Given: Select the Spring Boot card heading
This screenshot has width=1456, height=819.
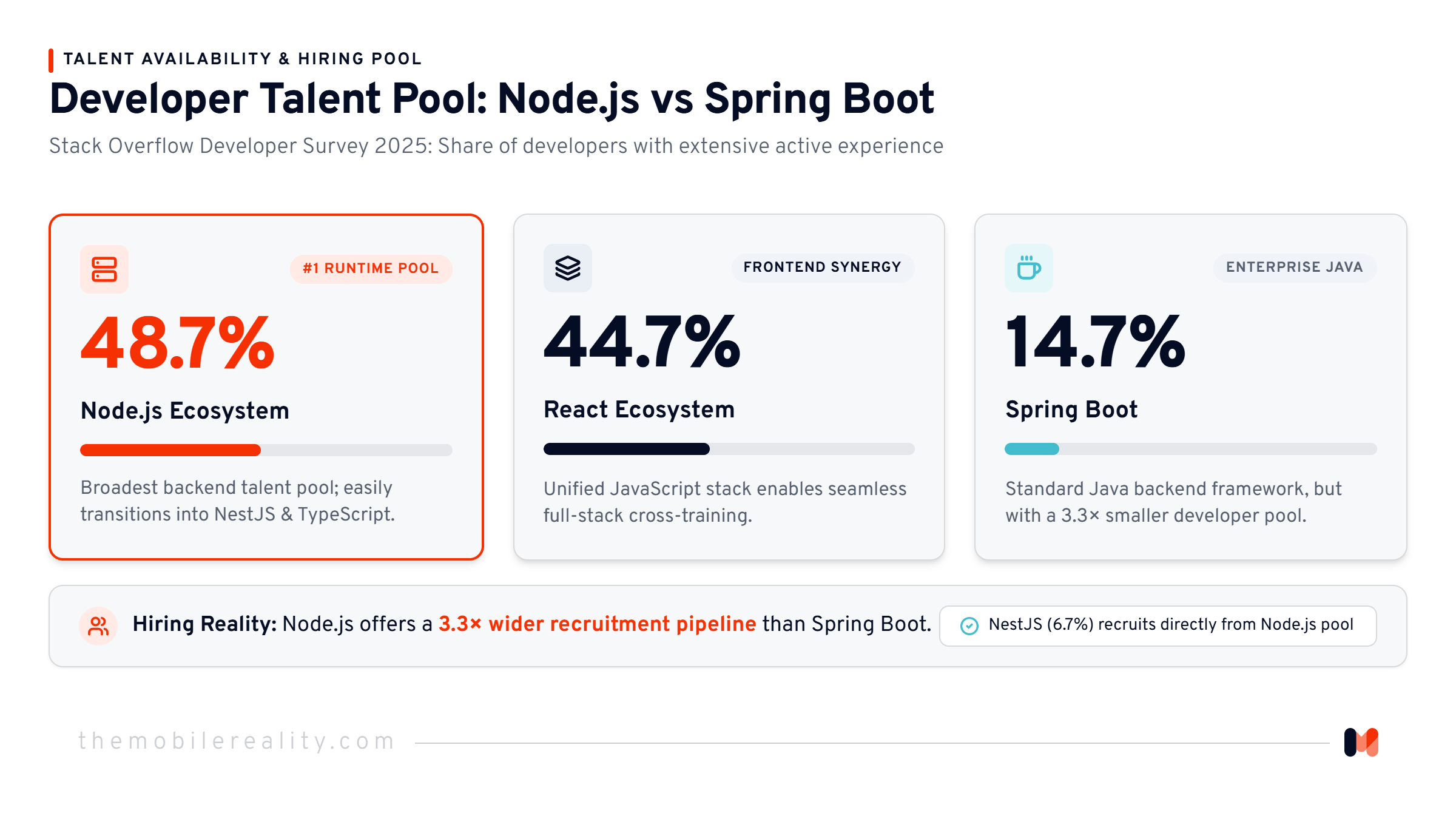Looking at the screenshot, I should [x=1071, y=410].
